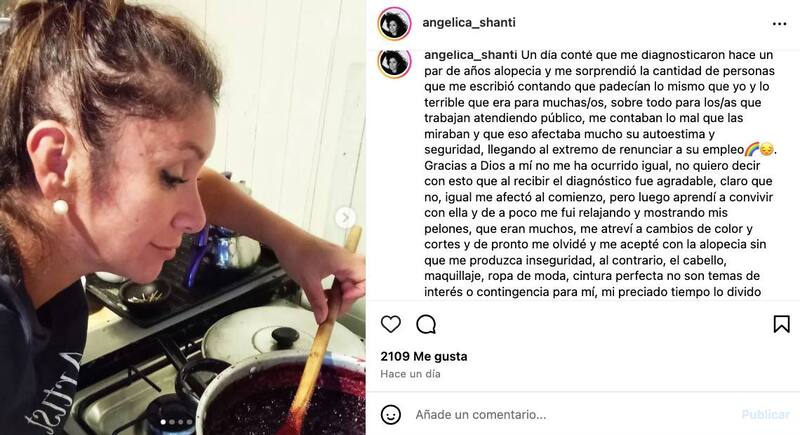
Task: Go to the next photo using the arrow
Action: [x=345, y=218]
